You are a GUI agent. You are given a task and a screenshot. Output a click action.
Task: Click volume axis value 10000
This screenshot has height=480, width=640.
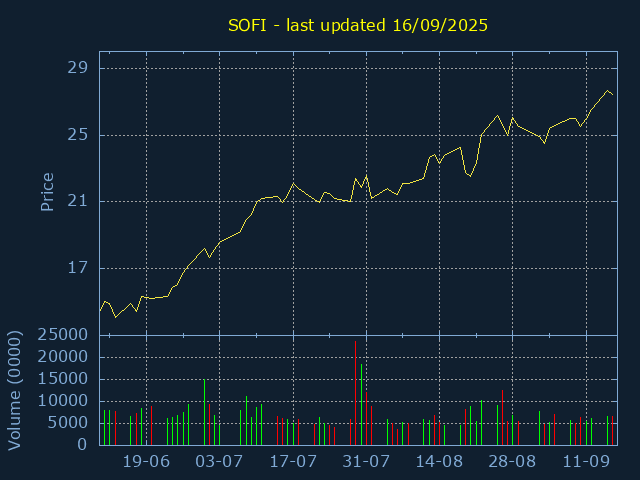63,401
